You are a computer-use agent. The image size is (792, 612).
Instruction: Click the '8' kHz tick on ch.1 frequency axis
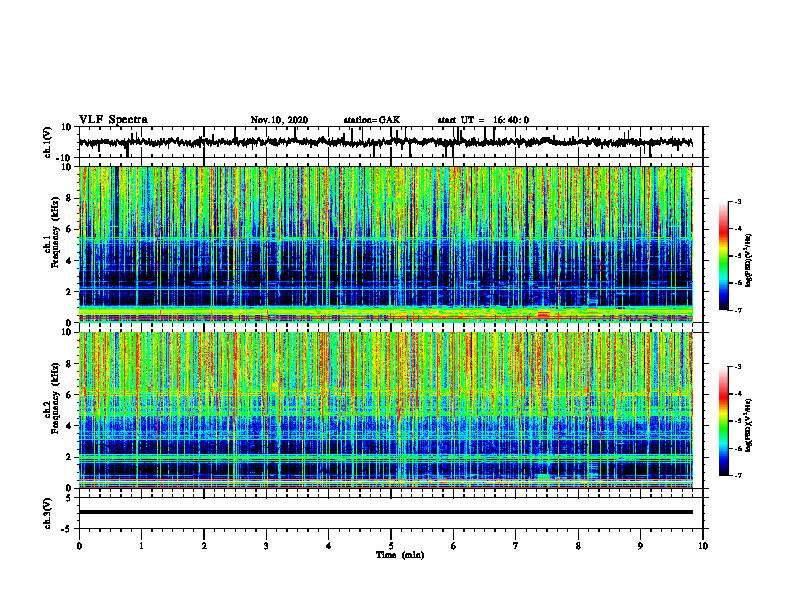click(x=69, y=198)
